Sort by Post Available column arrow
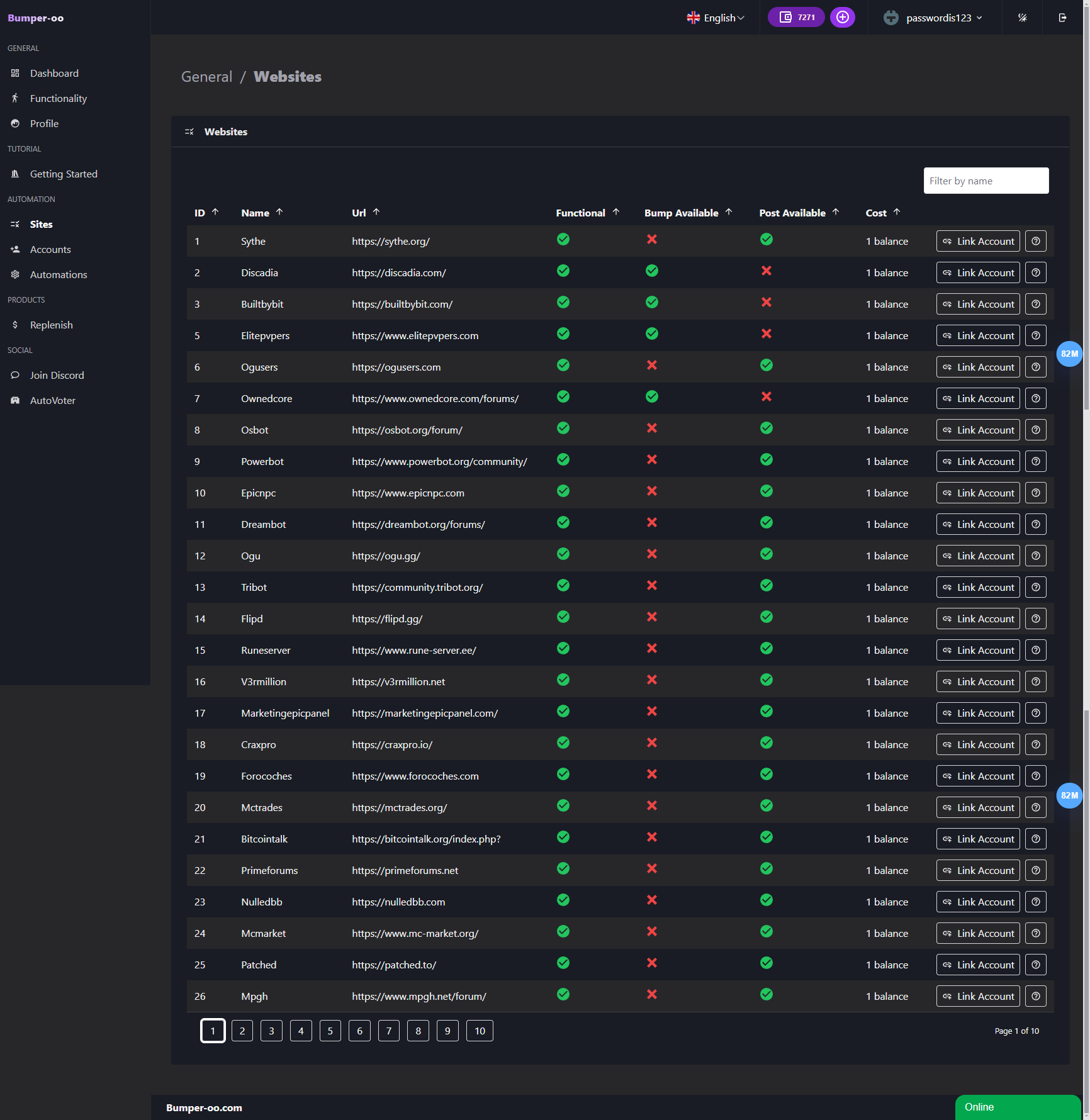The image size is (1090, 1120). pyautogui.click(x=836, y=212)
